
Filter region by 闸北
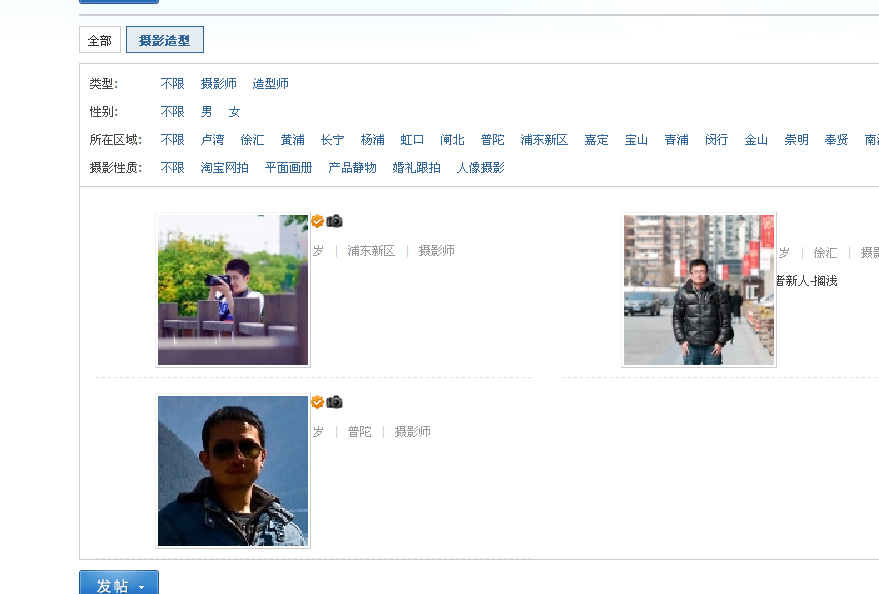click(x=452, y=140)
